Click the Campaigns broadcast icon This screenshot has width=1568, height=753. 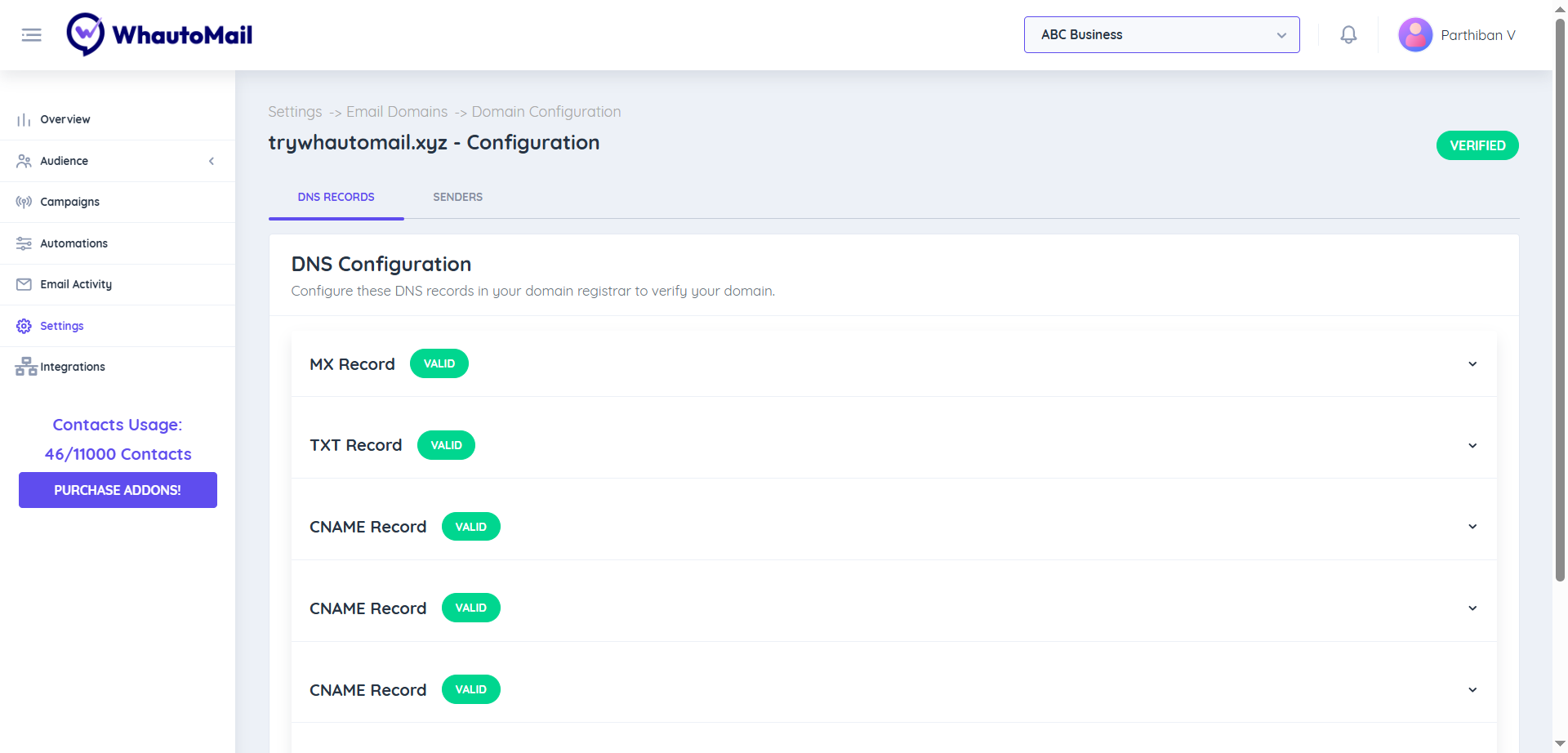pos(24,202)
